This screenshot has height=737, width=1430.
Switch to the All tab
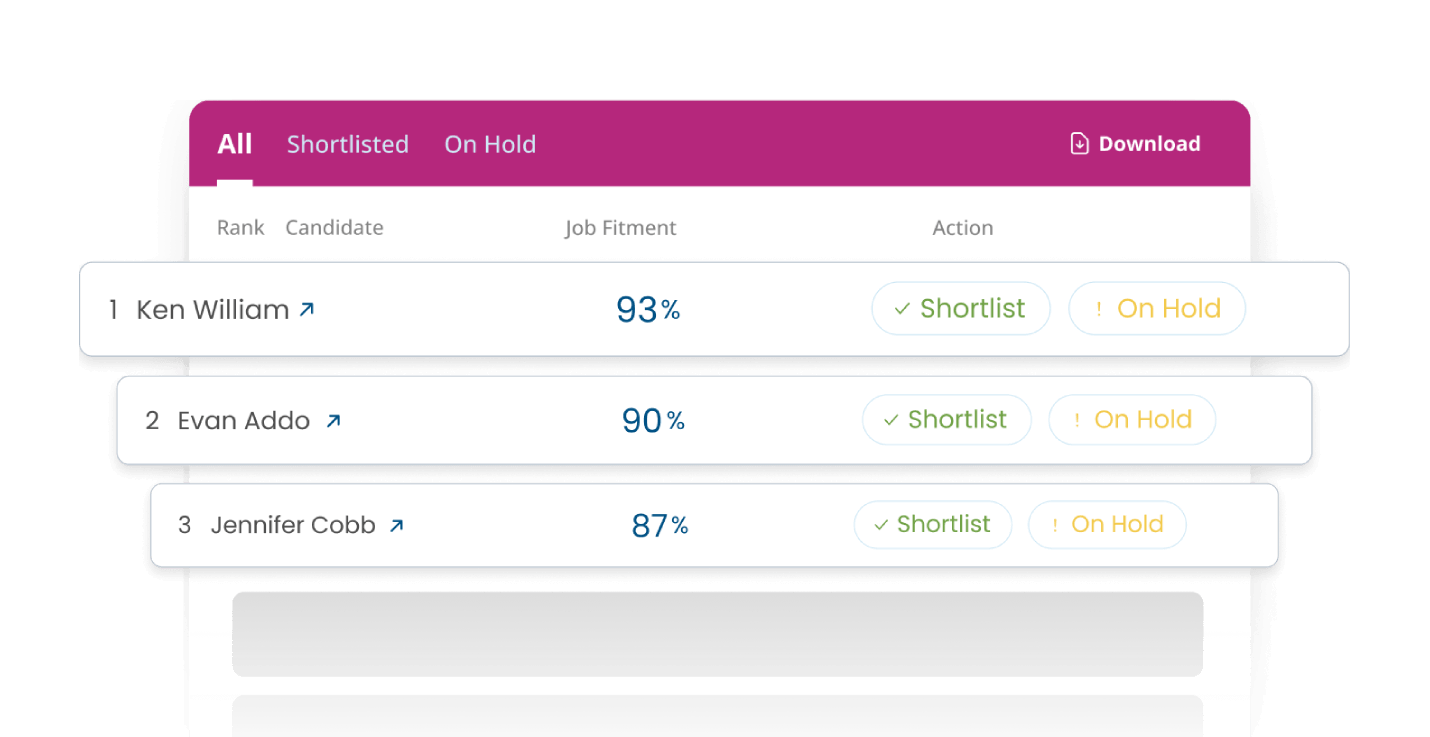(x=235, y=144)
